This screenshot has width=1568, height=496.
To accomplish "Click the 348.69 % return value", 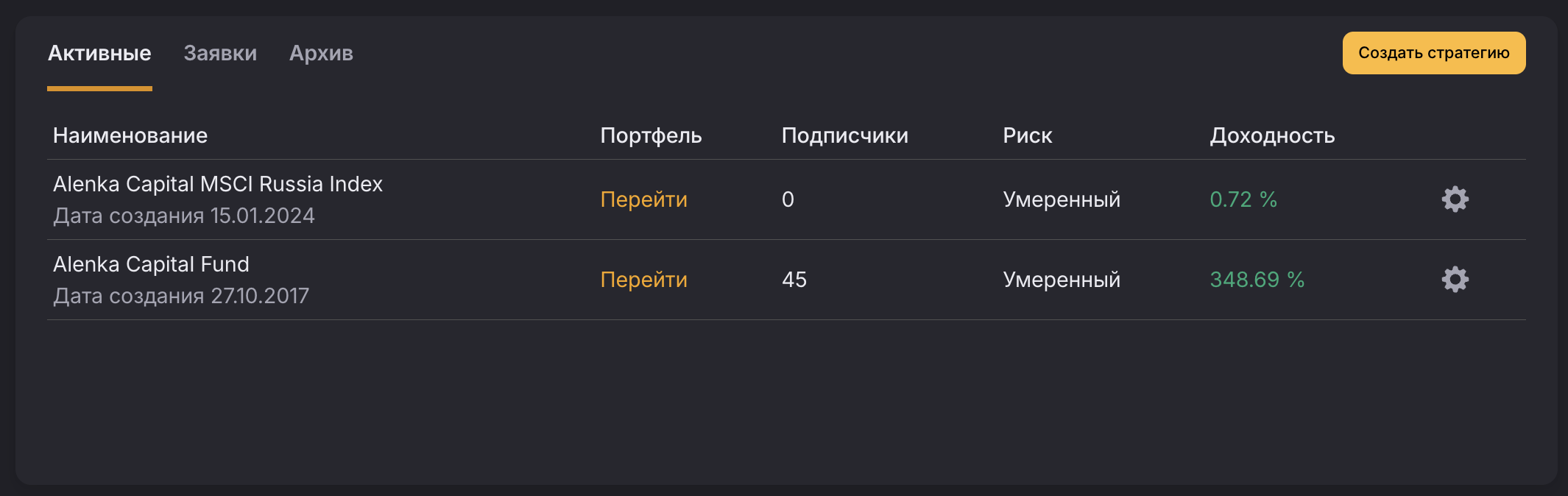I will [x=1257, y=280].
